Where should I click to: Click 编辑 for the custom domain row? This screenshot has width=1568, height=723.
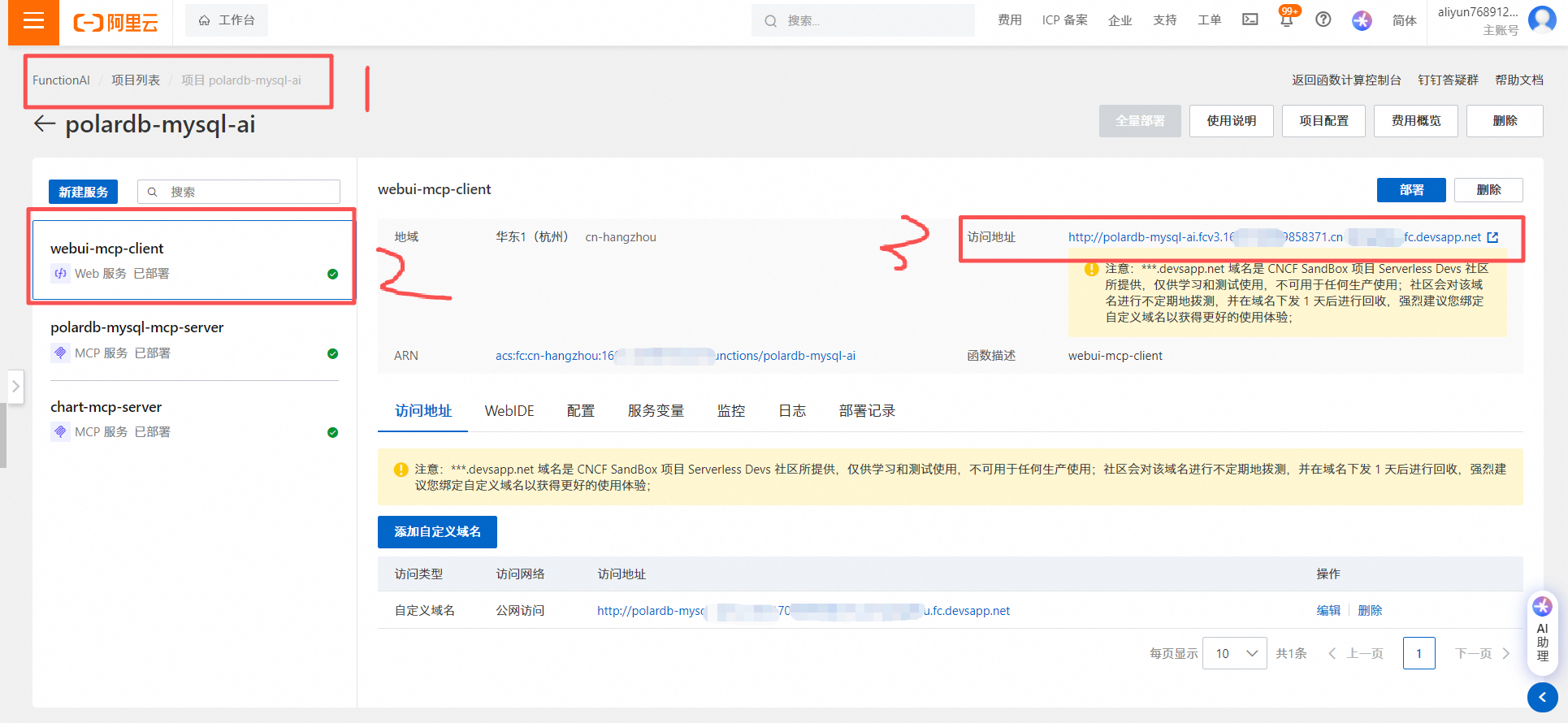coord(1328,611)
